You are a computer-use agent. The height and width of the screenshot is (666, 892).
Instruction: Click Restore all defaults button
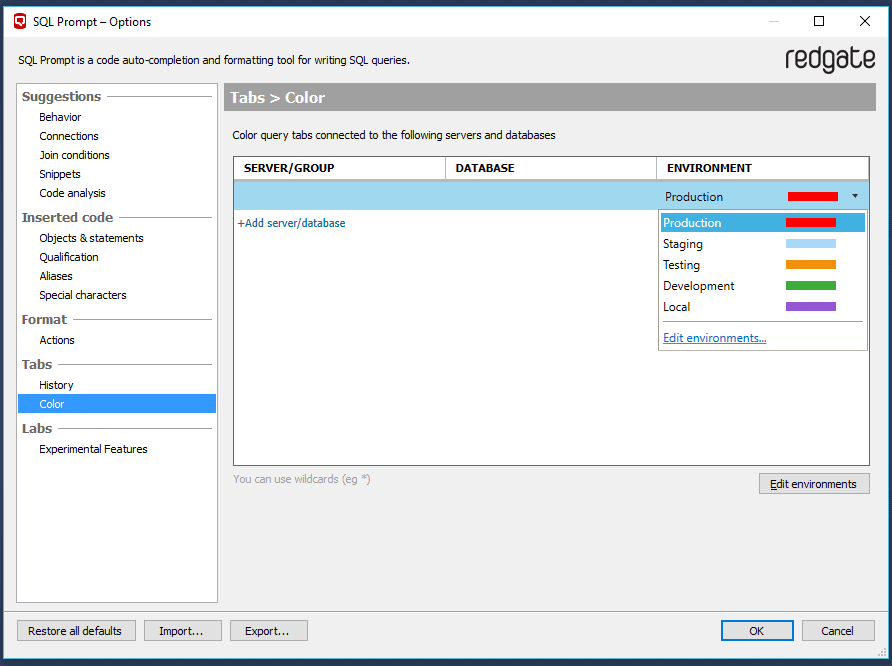[x=76, y=631]
